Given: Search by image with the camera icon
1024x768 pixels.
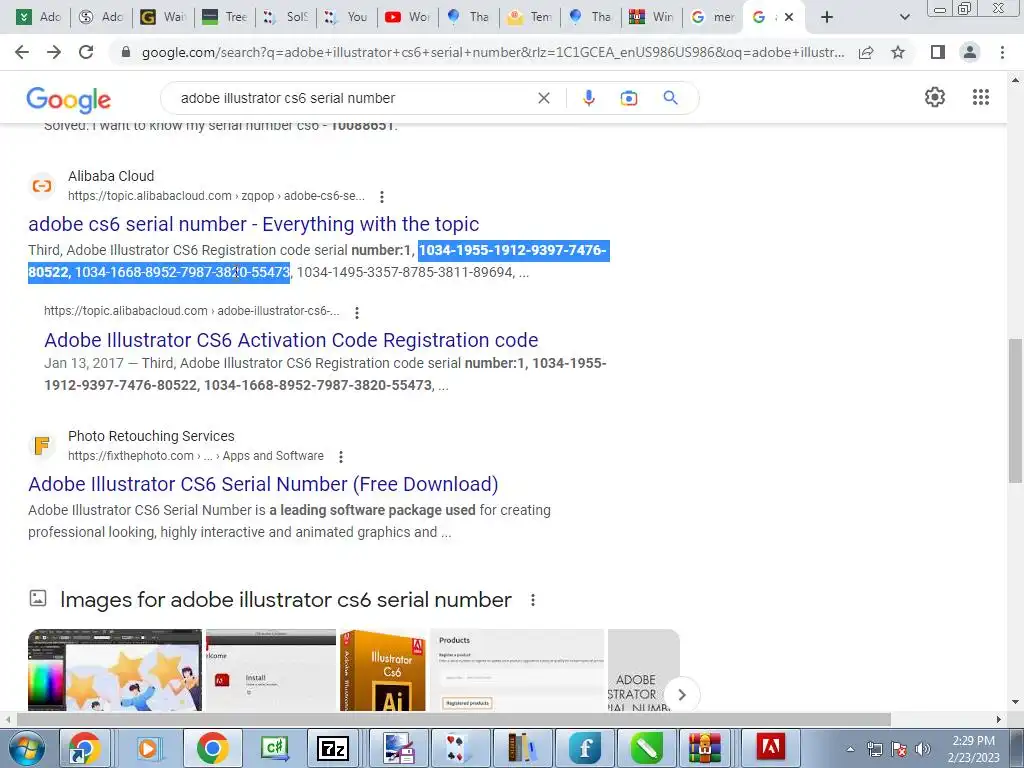Looking at the screenshot, I should click(628, 98).
